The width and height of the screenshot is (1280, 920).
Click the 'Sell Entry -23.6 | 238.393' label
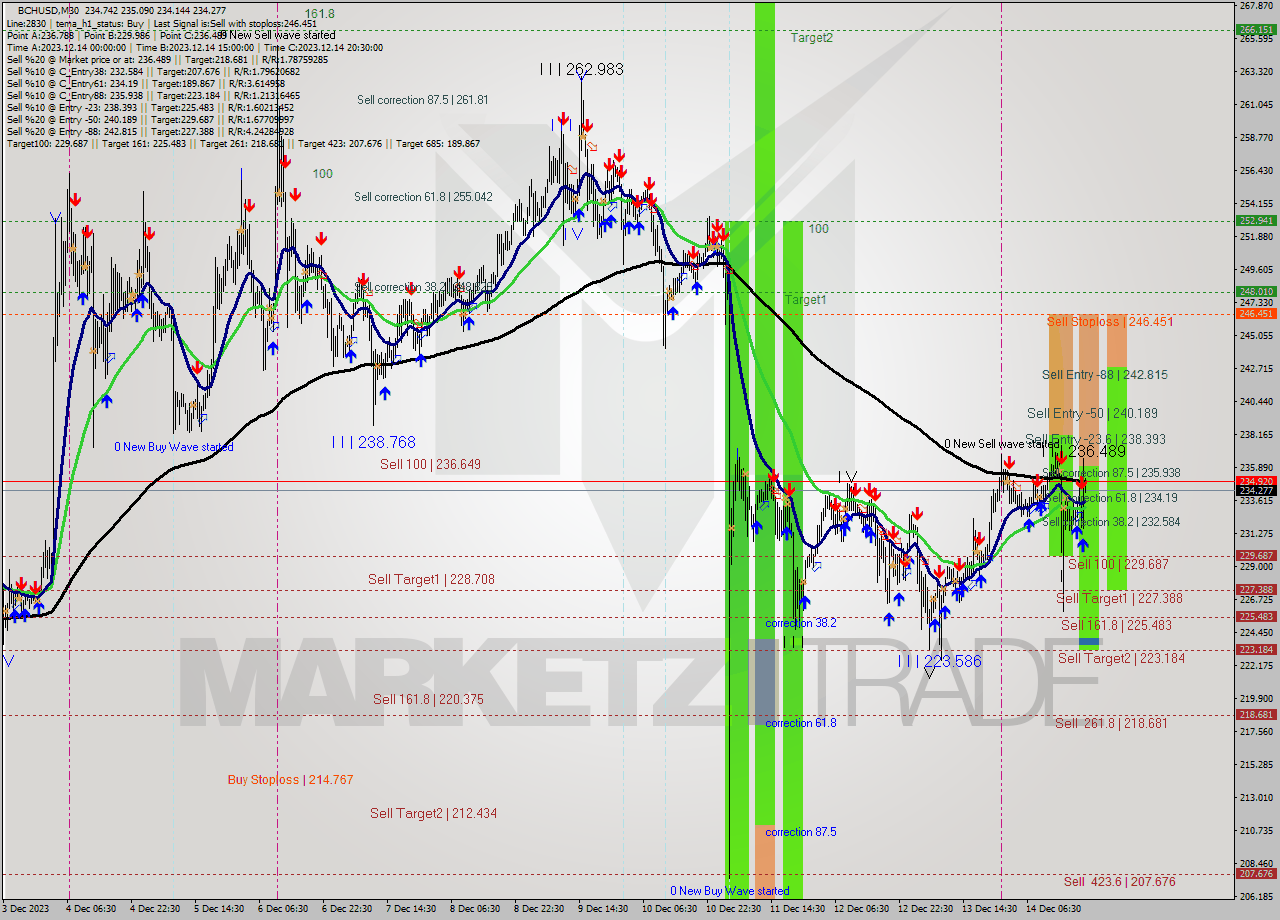(1095, 439)
